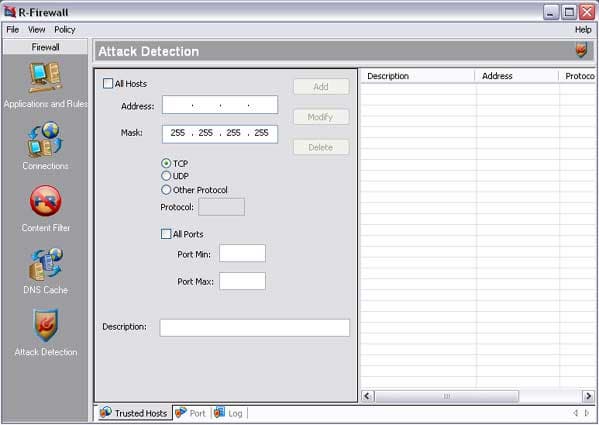599x425 pixels.
Task: Click the Address IP input field
Action: point(220,105)
